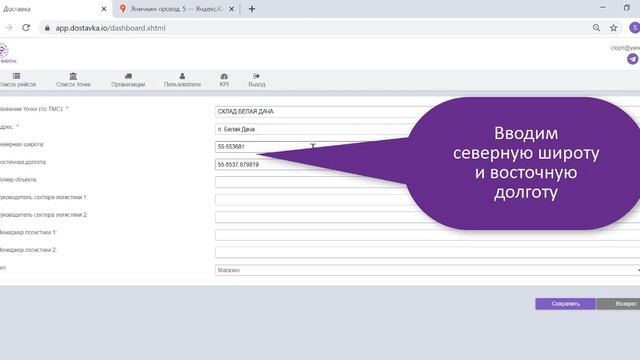Open the Список точек navigation item

73,80
